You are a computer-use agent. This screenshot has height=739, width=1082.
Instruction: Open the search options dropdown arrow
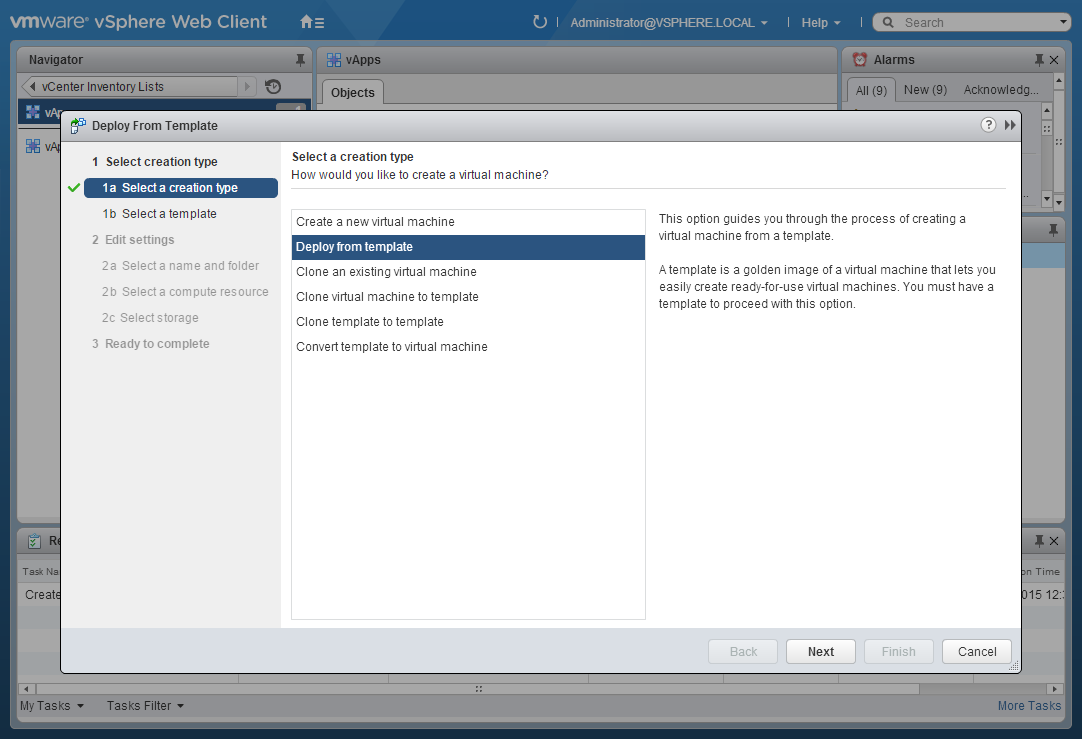[1063, 22]
